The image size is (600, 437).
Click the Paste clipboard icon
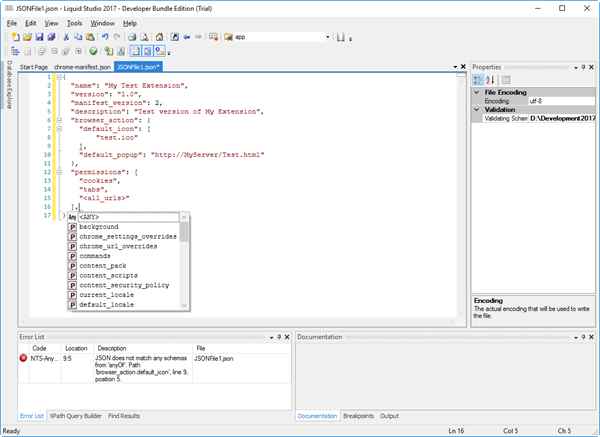[90, 37]
